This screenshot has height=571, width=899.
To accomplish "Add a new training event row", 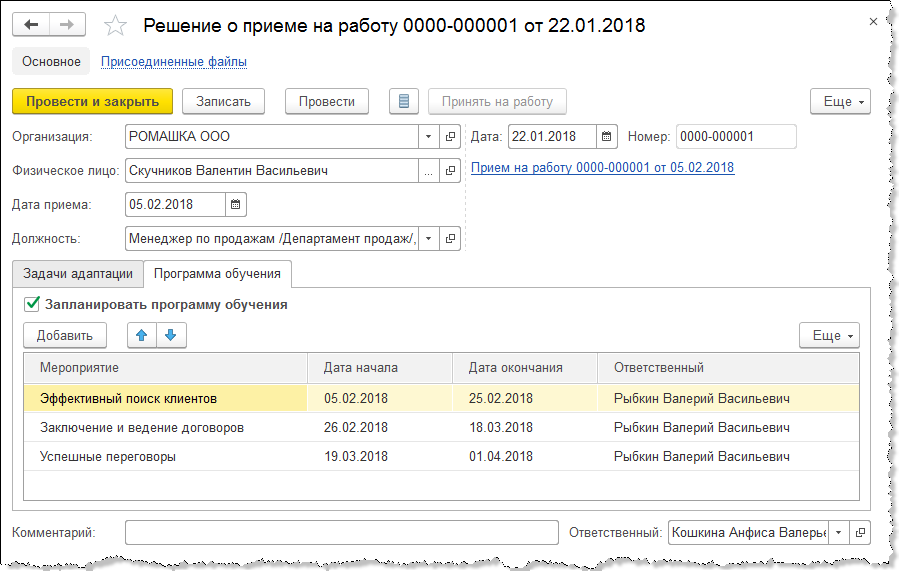I will click(65, 335).
